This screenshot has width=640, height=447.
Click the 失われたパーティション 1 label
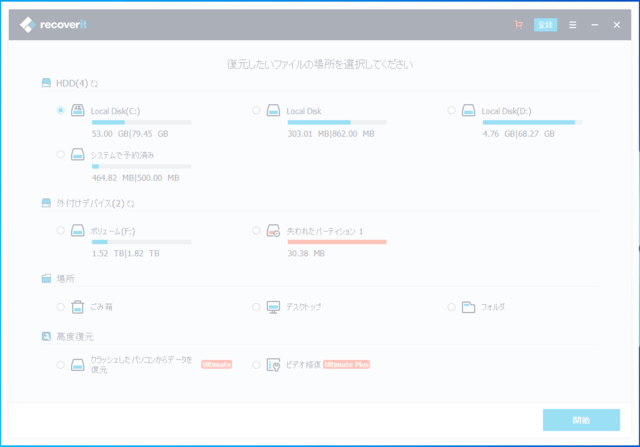point(324,231)
